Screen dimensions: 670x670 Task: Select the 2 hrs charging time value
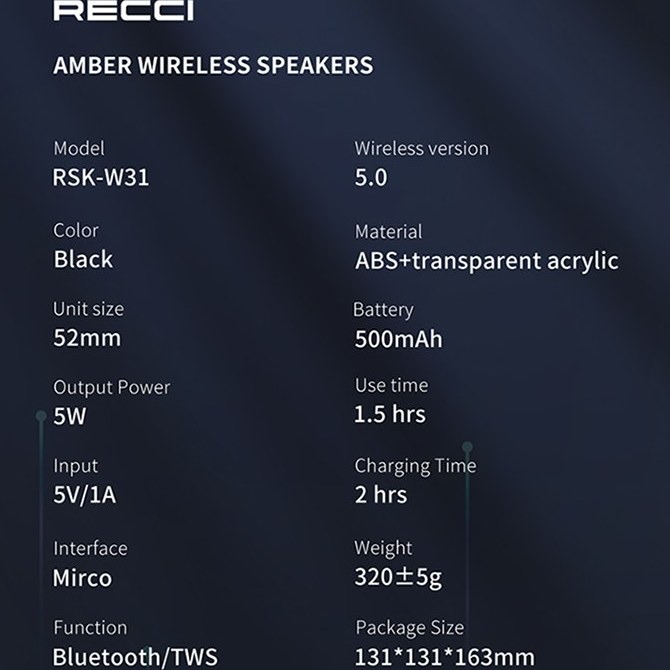tap(381, 494)
